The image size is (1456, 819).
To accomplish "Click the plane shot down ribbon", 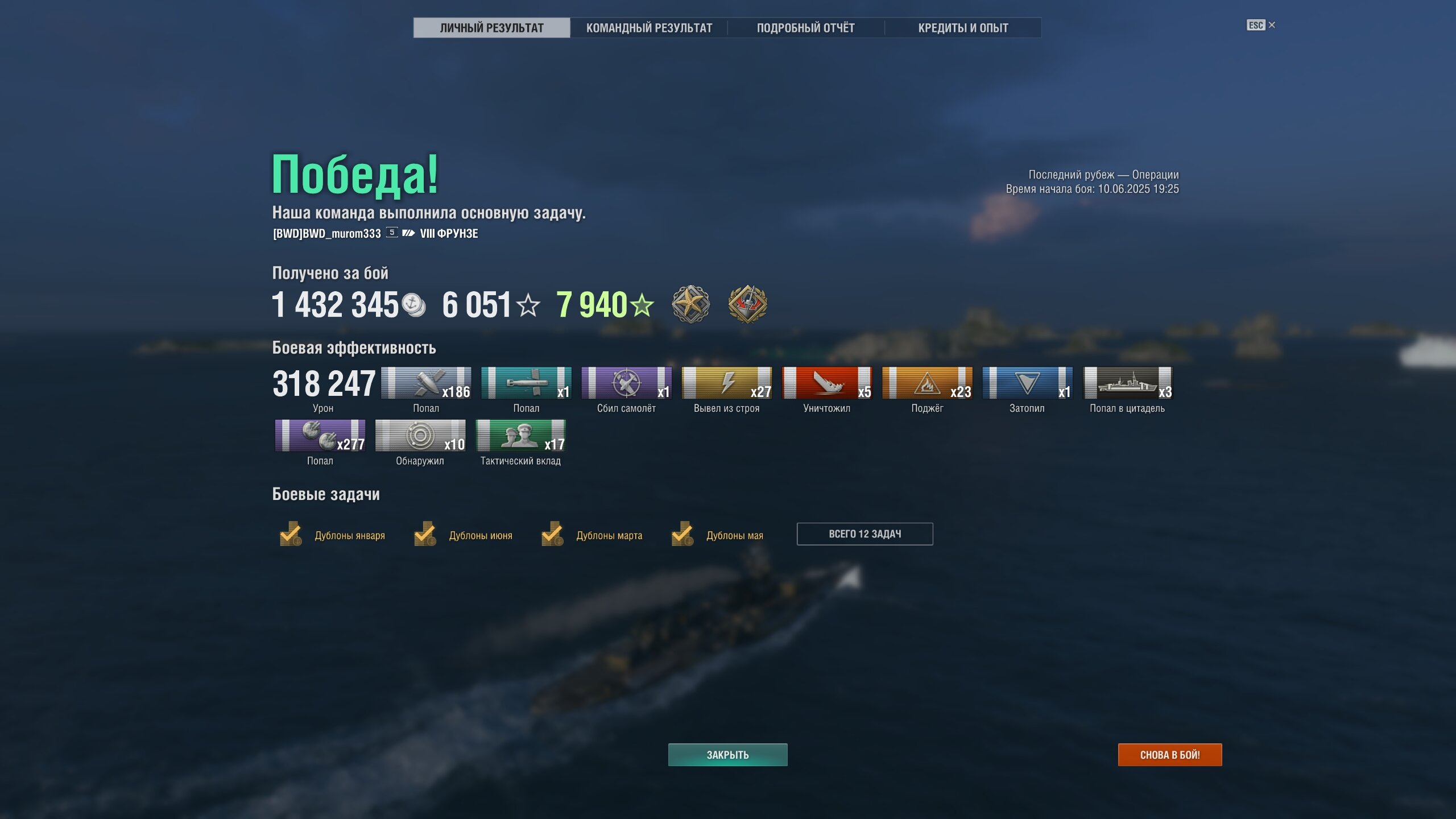I will coord(626,383).
